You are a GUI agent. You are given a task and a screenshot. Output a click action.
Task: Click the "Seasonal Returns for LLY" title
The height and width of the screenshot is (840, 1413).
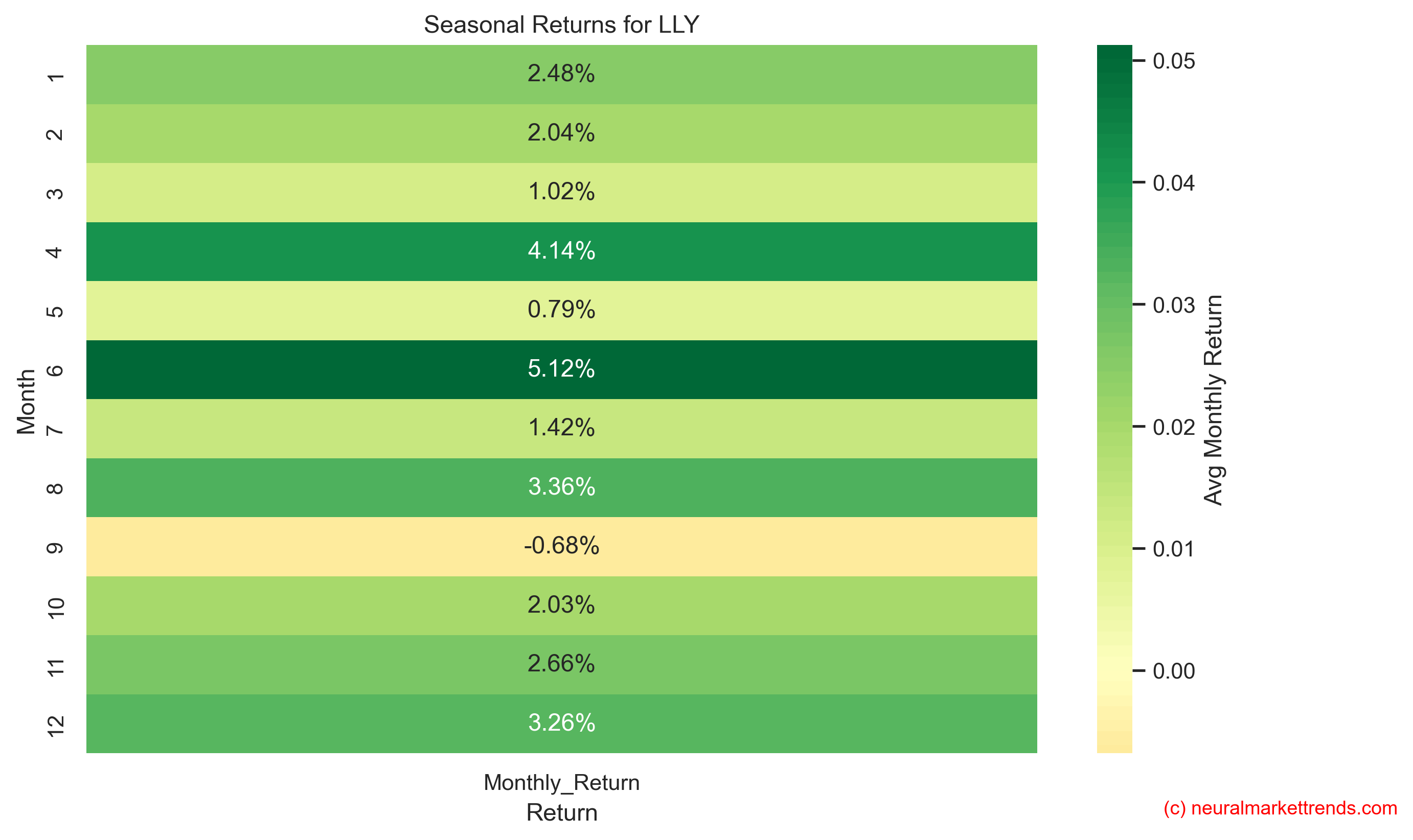click(x=561, y=25)
